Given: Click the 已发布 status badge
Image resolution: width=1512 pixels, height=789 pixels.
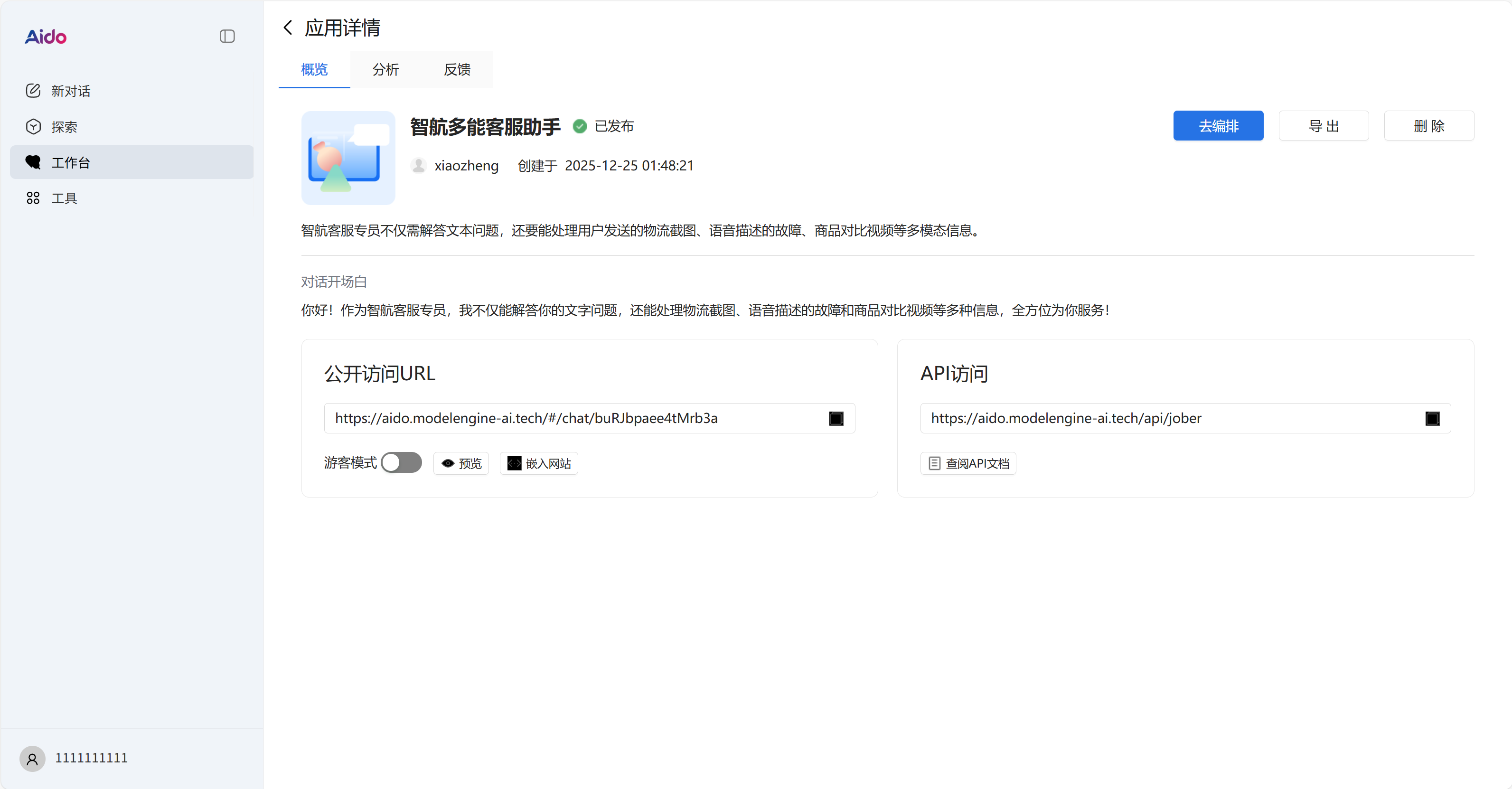Looking at the screenshot, I should (603, 126).
